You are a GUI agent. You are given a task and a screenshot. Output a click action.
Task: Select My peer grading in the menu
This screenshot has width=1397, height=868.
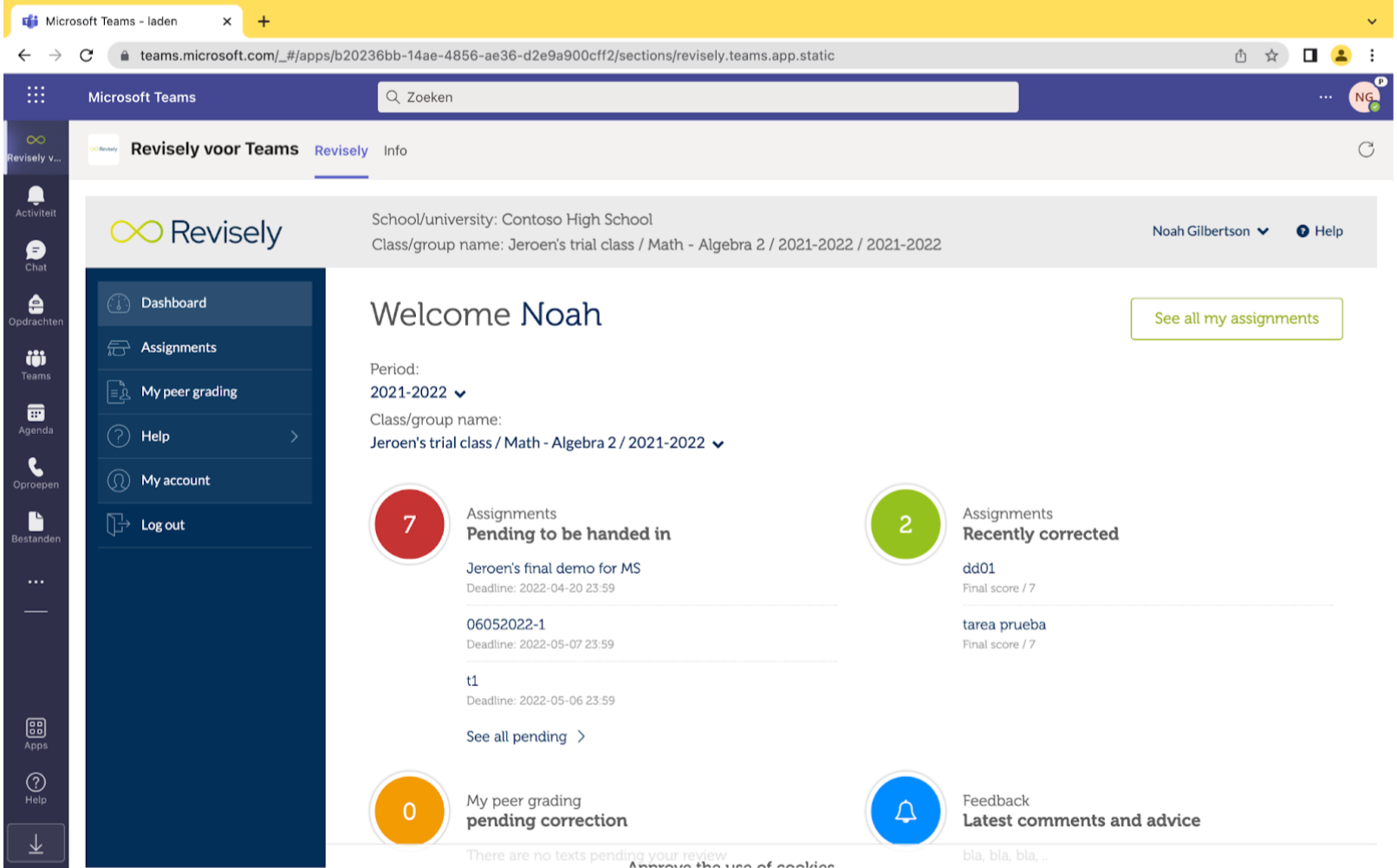205,392
